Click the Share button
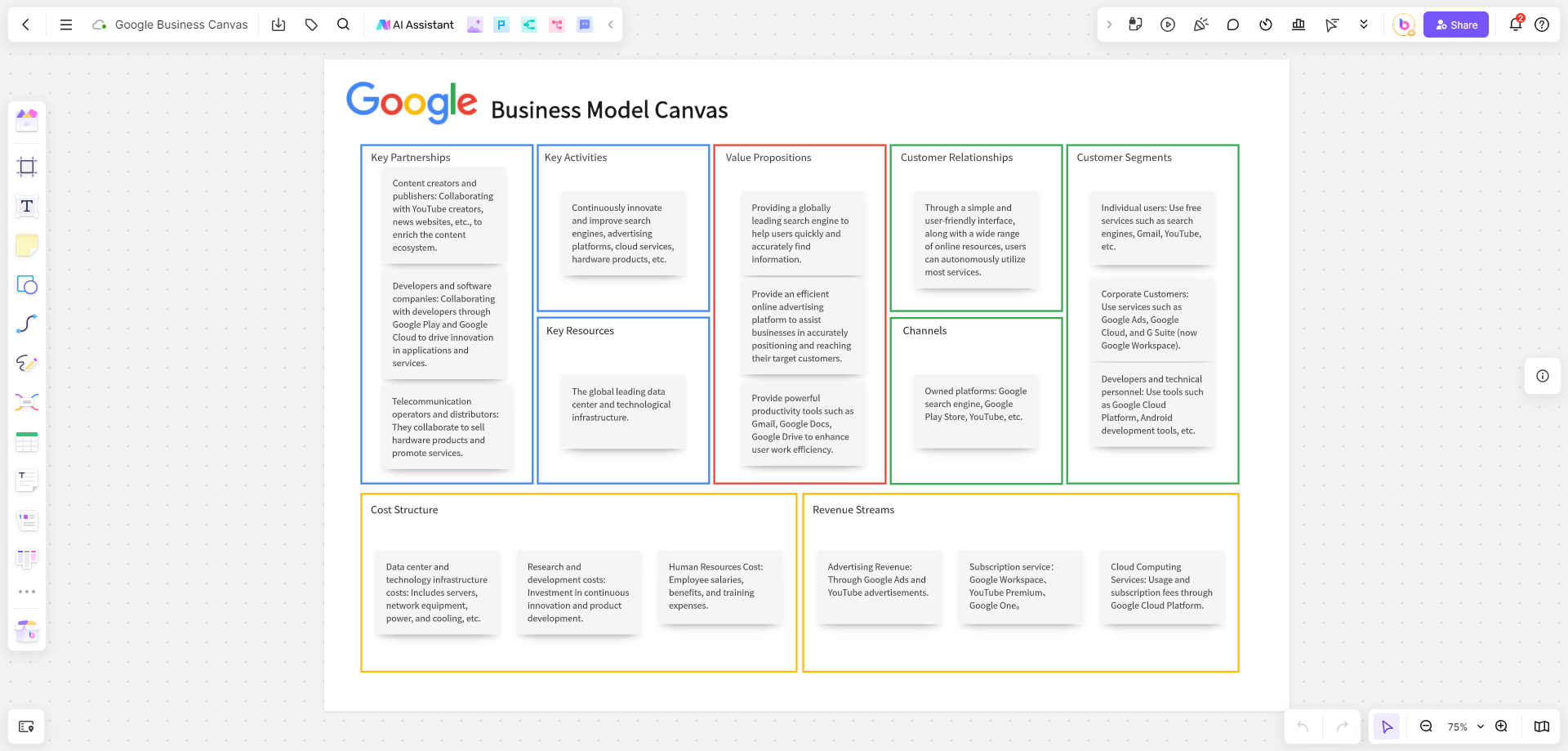The height and width of the screenshot is (751, 1568). pyautogui.click(x=1456, y=25)
